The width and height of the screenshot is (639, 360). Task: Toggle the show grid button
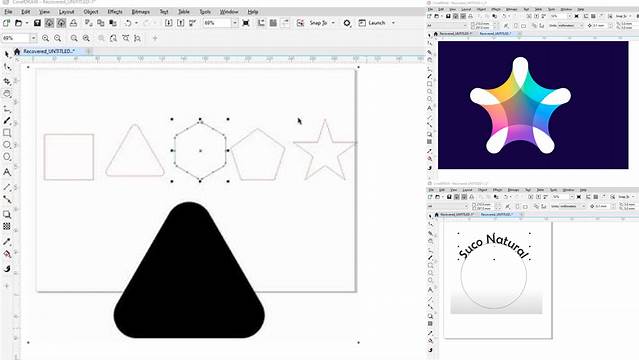click(273, 23)
